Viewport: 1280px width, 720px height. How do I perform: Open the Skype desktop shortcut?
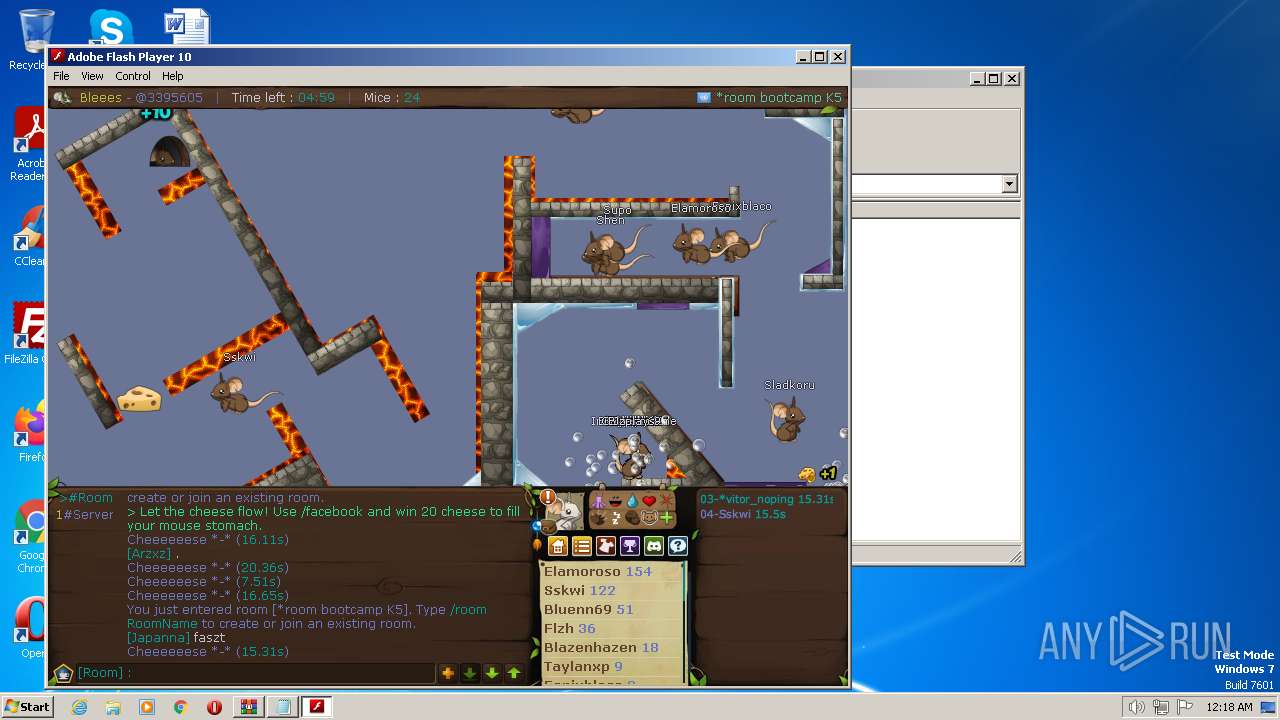[x=110, y=28]
